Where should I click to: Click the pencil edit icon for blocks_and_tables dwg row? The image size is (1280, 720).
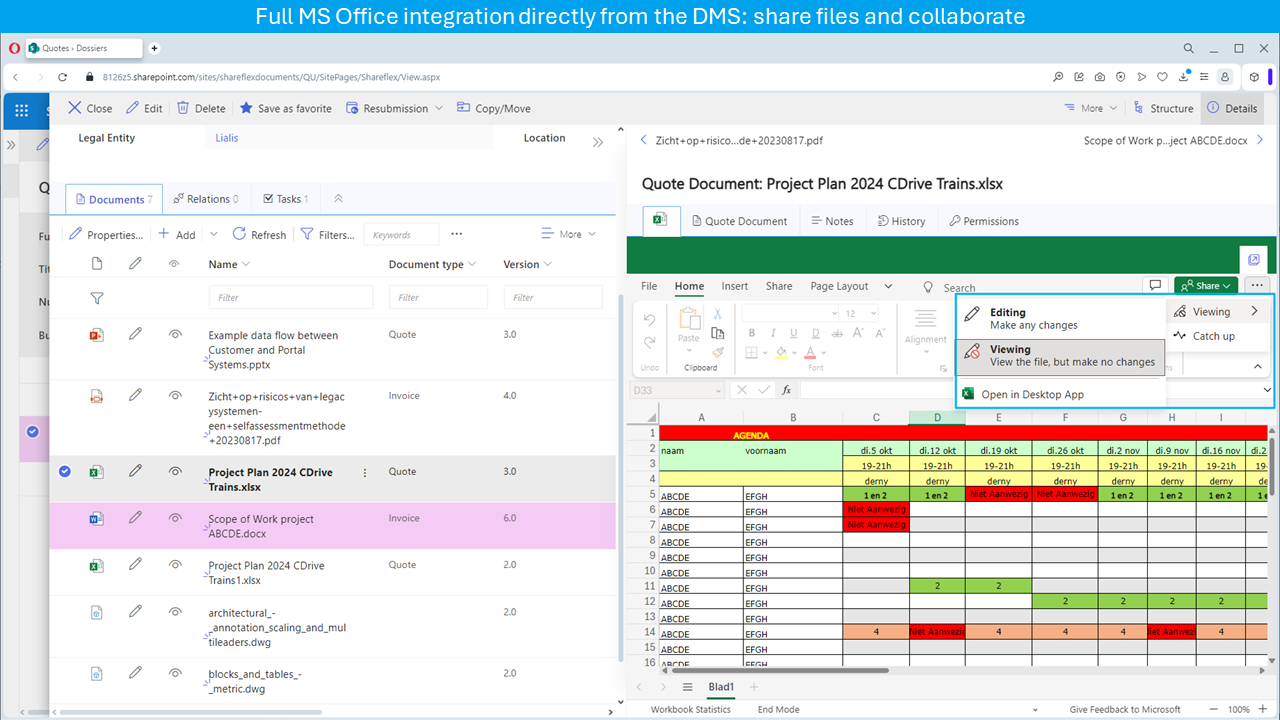click(136, 673)
